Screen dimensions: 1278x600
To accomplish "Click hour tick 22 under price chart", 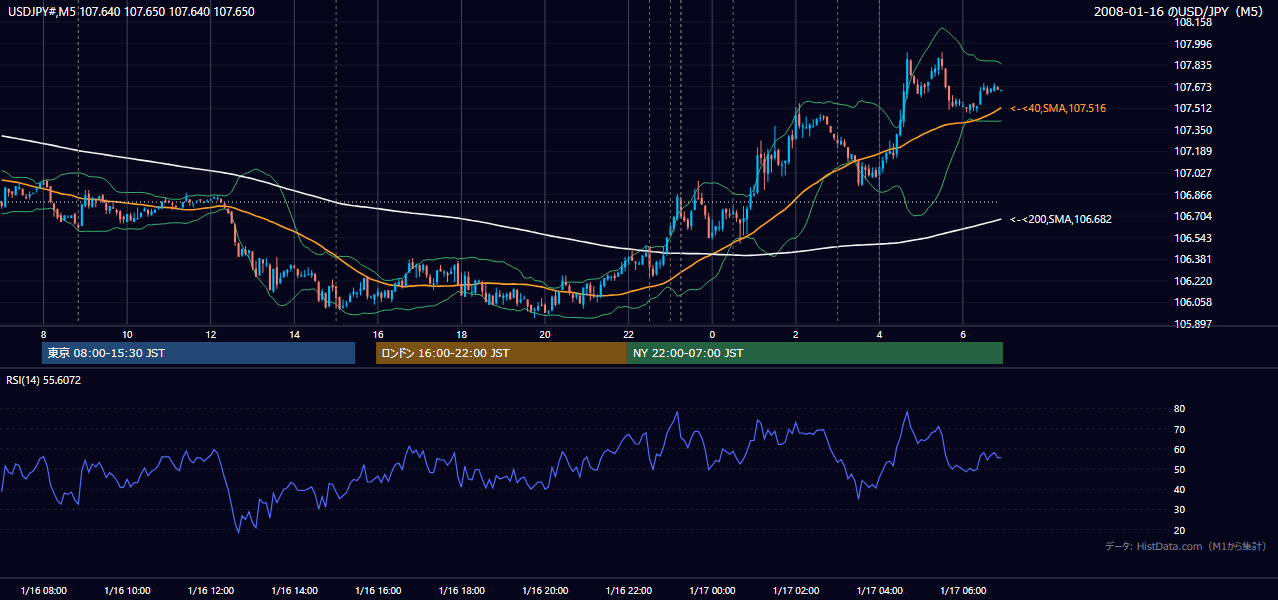I will 628,334.
